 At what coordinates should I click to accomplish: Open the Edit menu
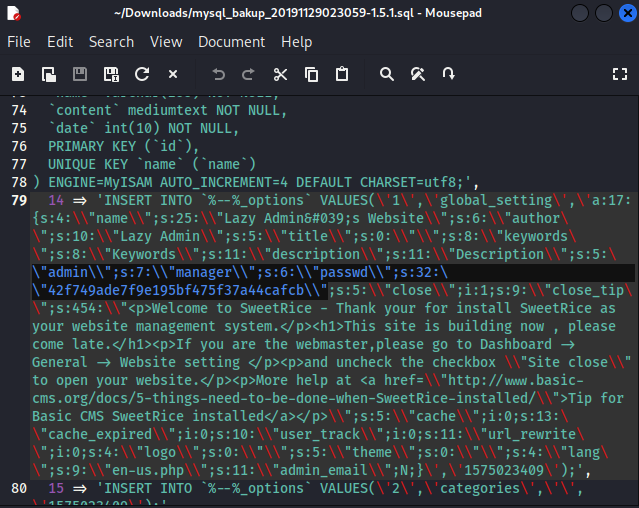click(60, 42)
